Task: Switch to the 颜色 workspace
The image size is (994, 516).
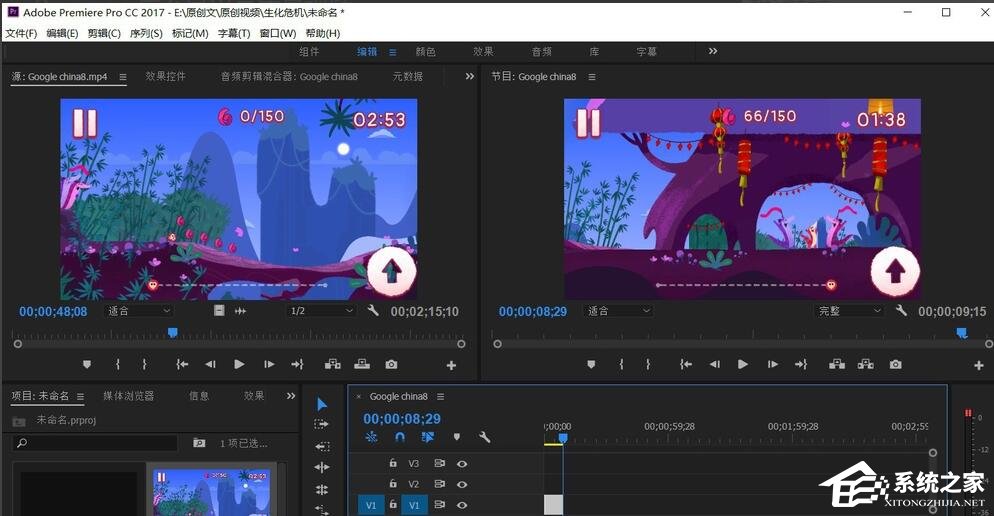Action: [425, 52]
